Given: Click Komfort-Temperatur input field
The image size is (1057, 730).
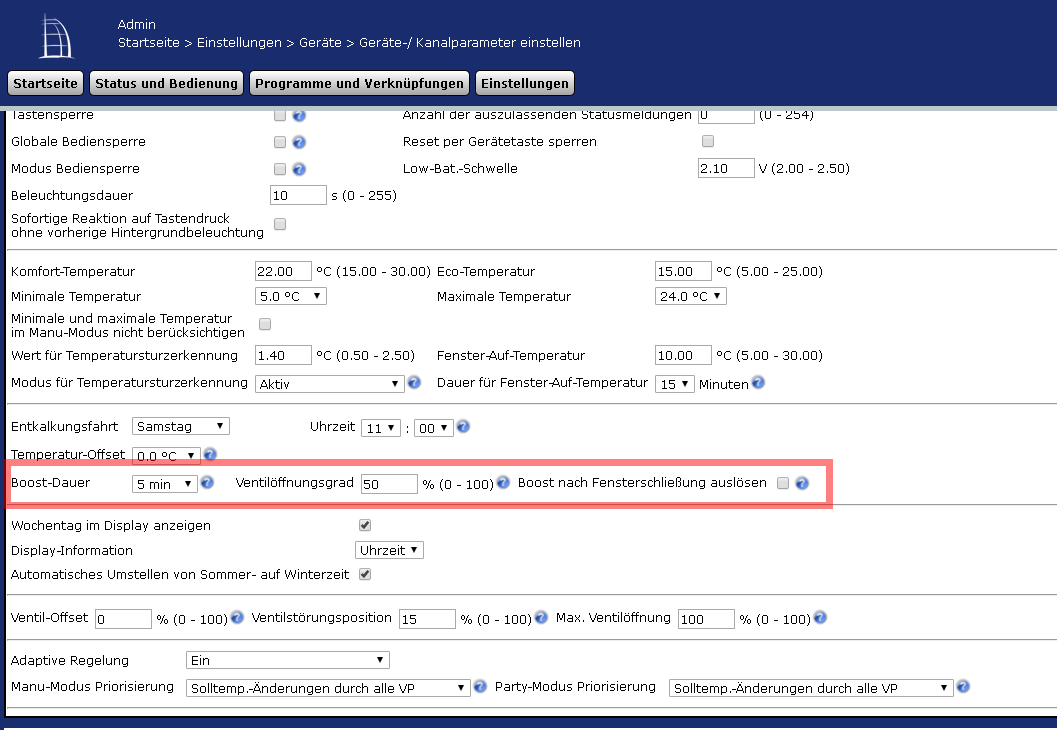Looking at the screenshot, I should [x=283, y=271].
